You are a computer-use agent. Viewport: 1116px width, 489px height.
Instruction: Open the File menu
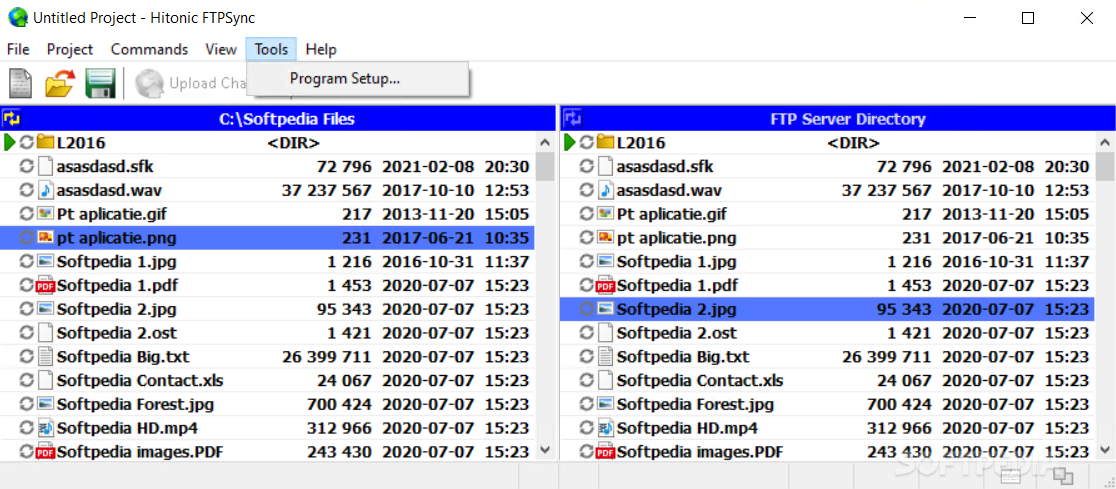tap(19, 49)
